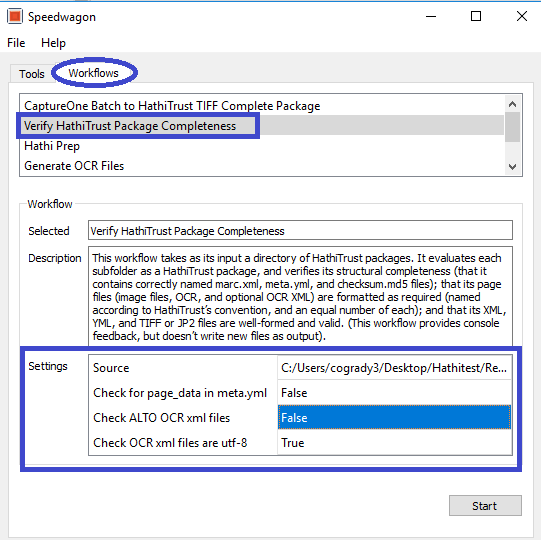Click the Speedwagon app icon in title bar

coord(15,16)
